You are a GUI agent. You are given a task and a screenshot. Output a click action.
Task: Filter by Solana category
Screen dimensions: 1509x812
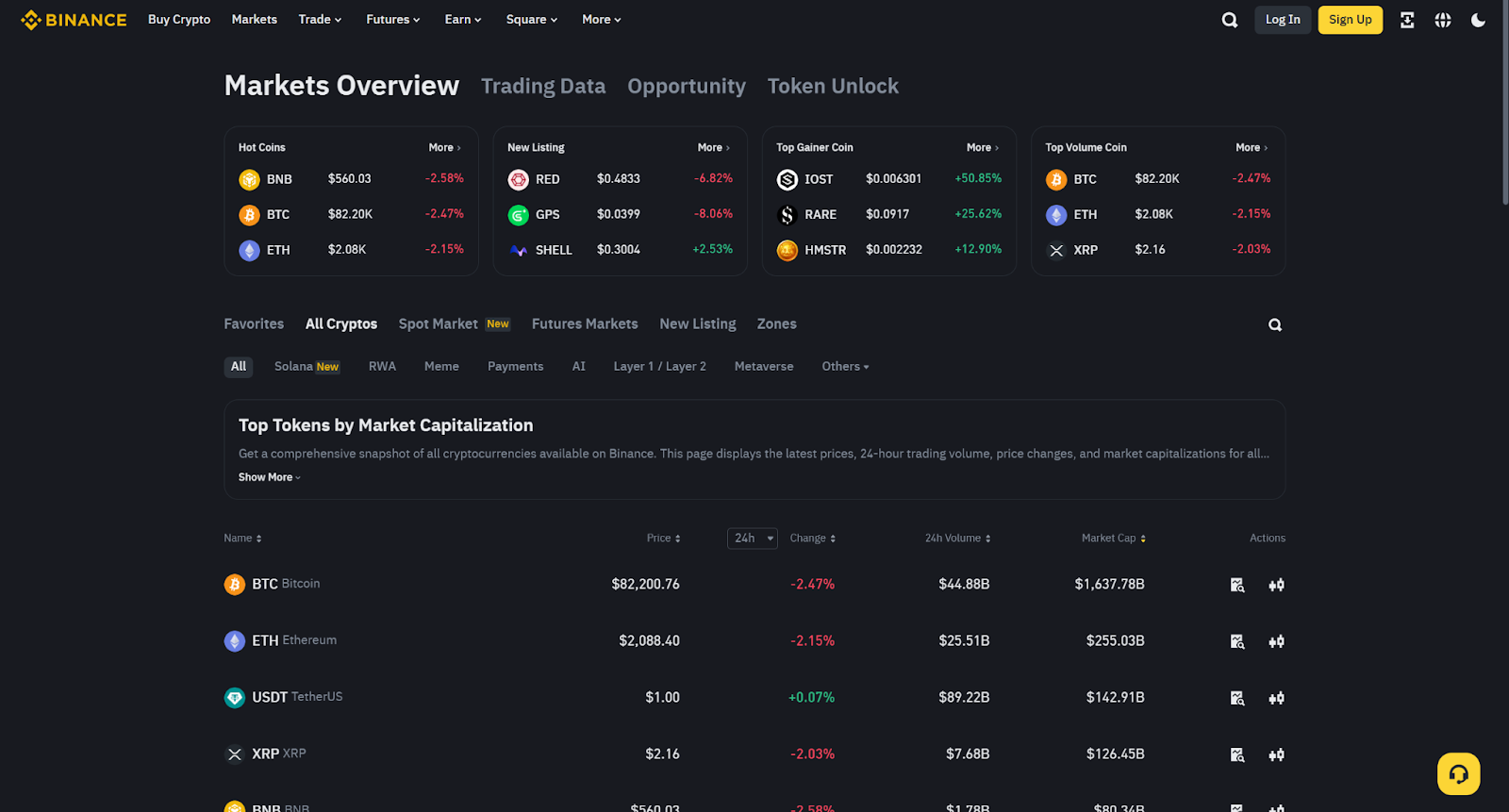[307, 366]
